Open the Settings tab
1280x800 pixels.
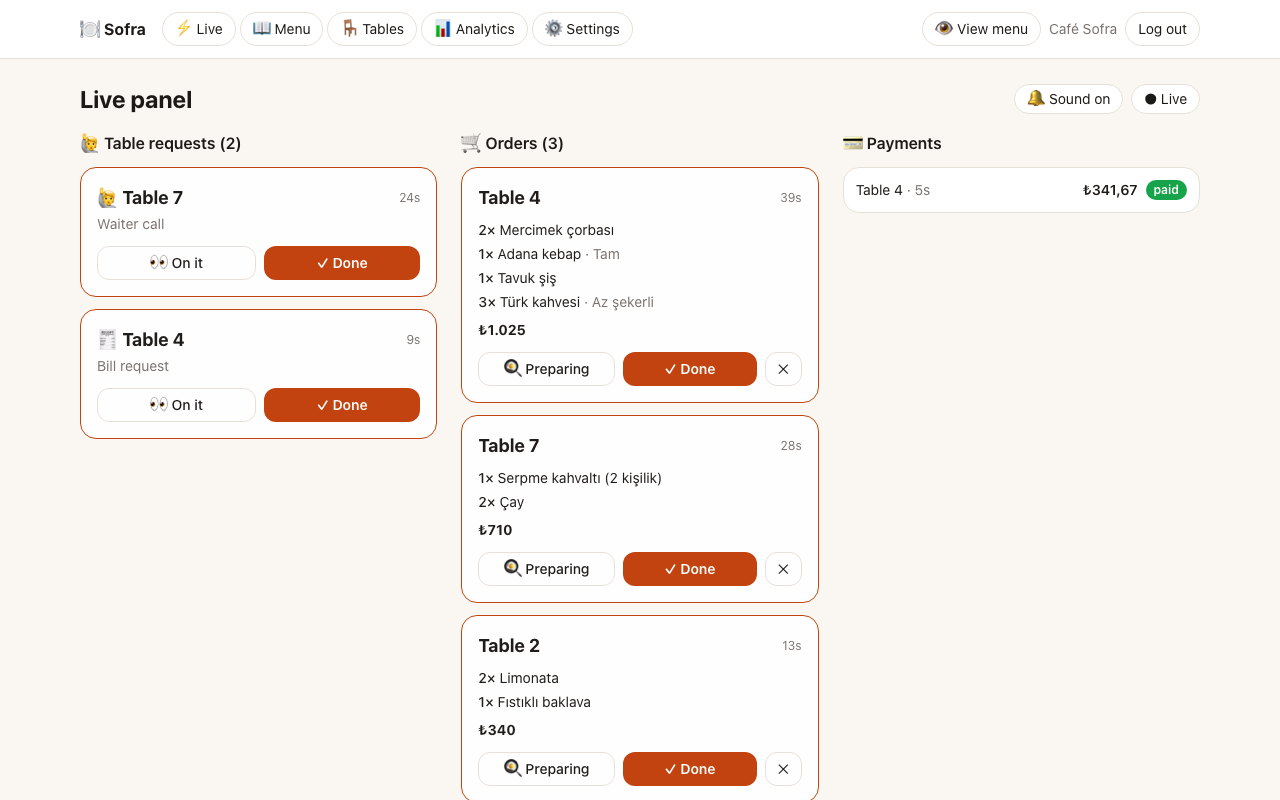pos(582,29)
